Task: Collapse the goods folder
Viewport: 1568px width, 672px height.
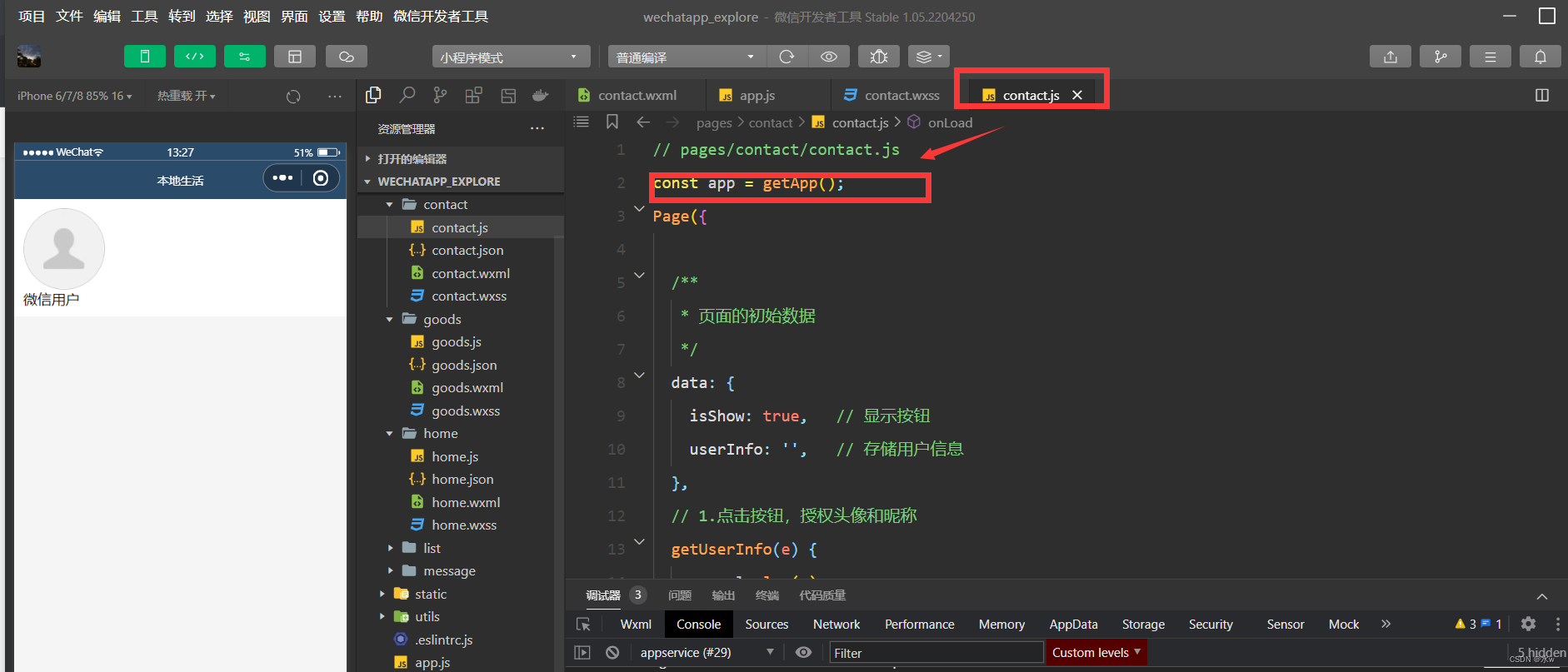Action: (x=461, y=319)
